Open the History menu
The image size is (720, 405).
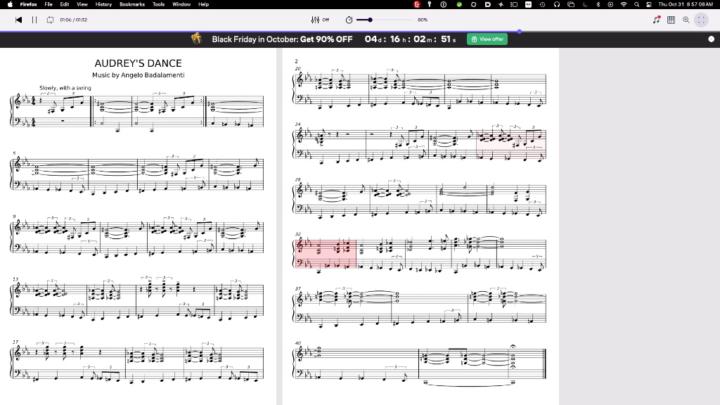pyautogui.click(x=103, y=4)
